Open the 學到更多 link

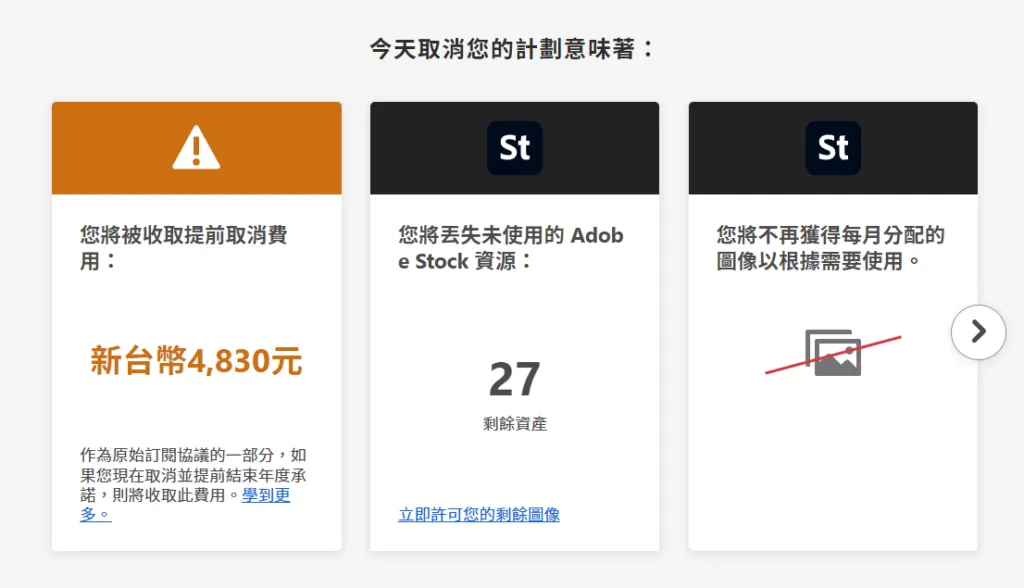click(265, 495)
